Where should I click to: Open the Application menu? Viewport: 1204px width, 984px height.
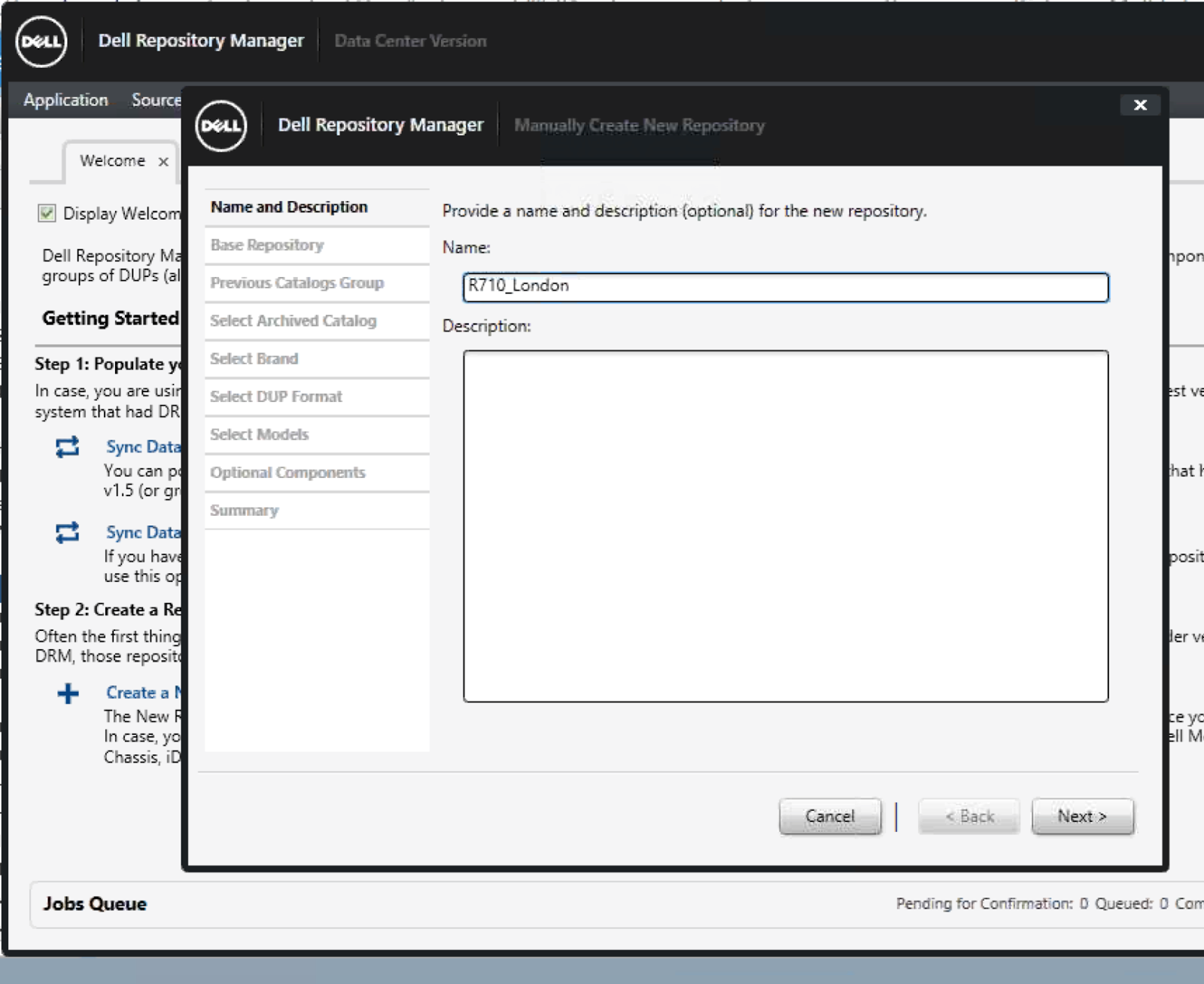point(65,100)
